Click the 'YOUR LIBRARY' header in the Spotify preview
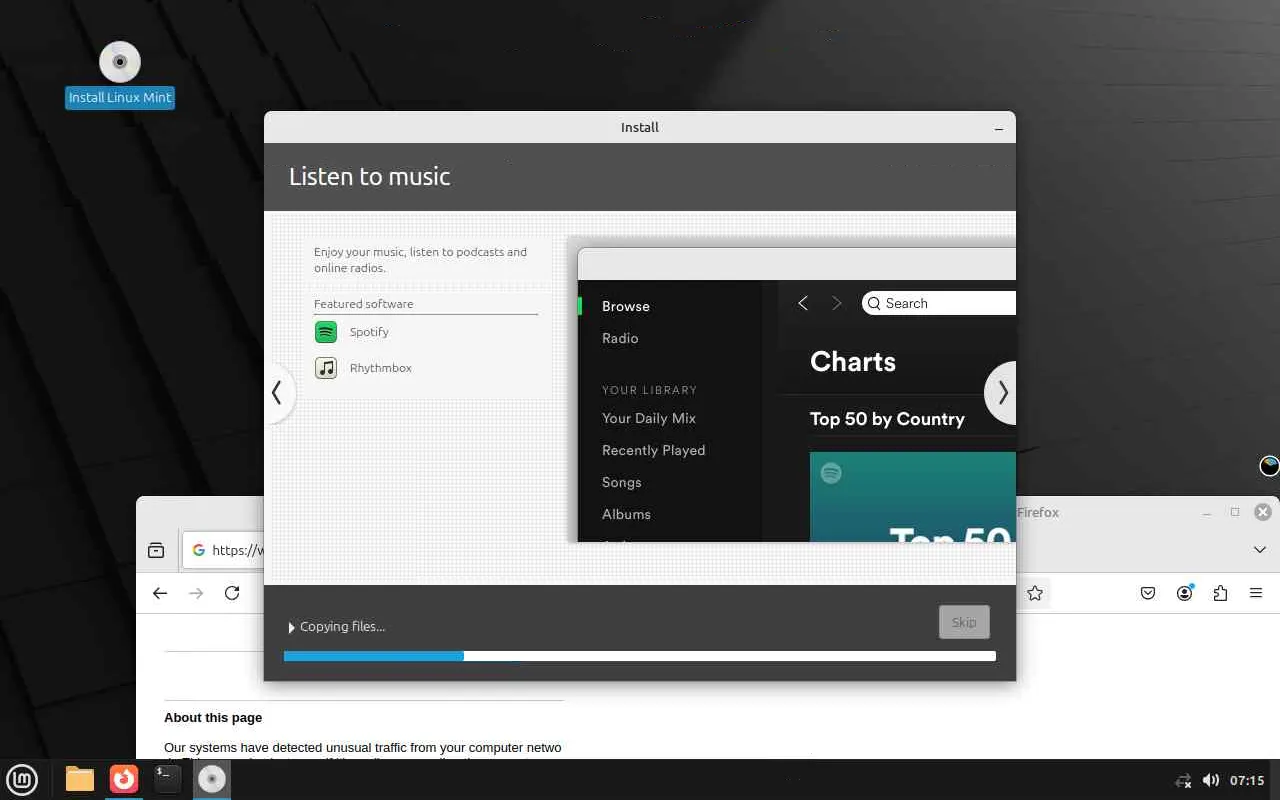This screenshot has width=1280, height=800. point(649,390)
